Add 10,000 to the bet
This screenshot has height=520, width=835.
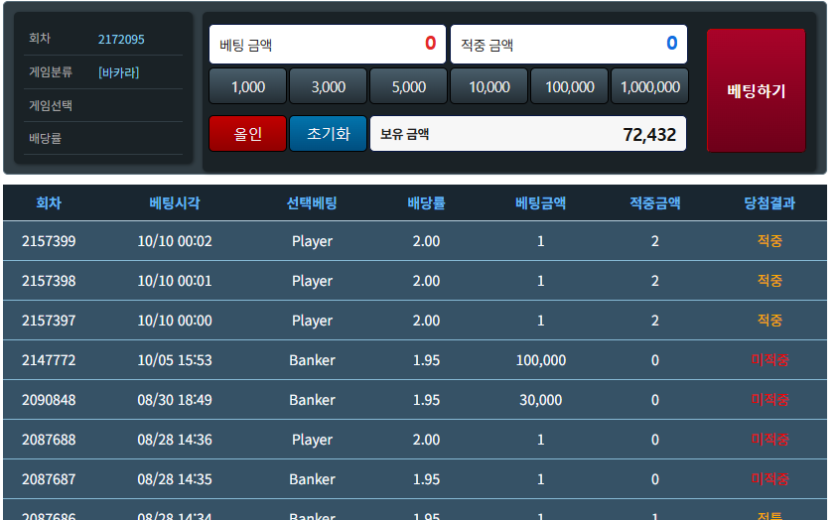pos(489,86)
